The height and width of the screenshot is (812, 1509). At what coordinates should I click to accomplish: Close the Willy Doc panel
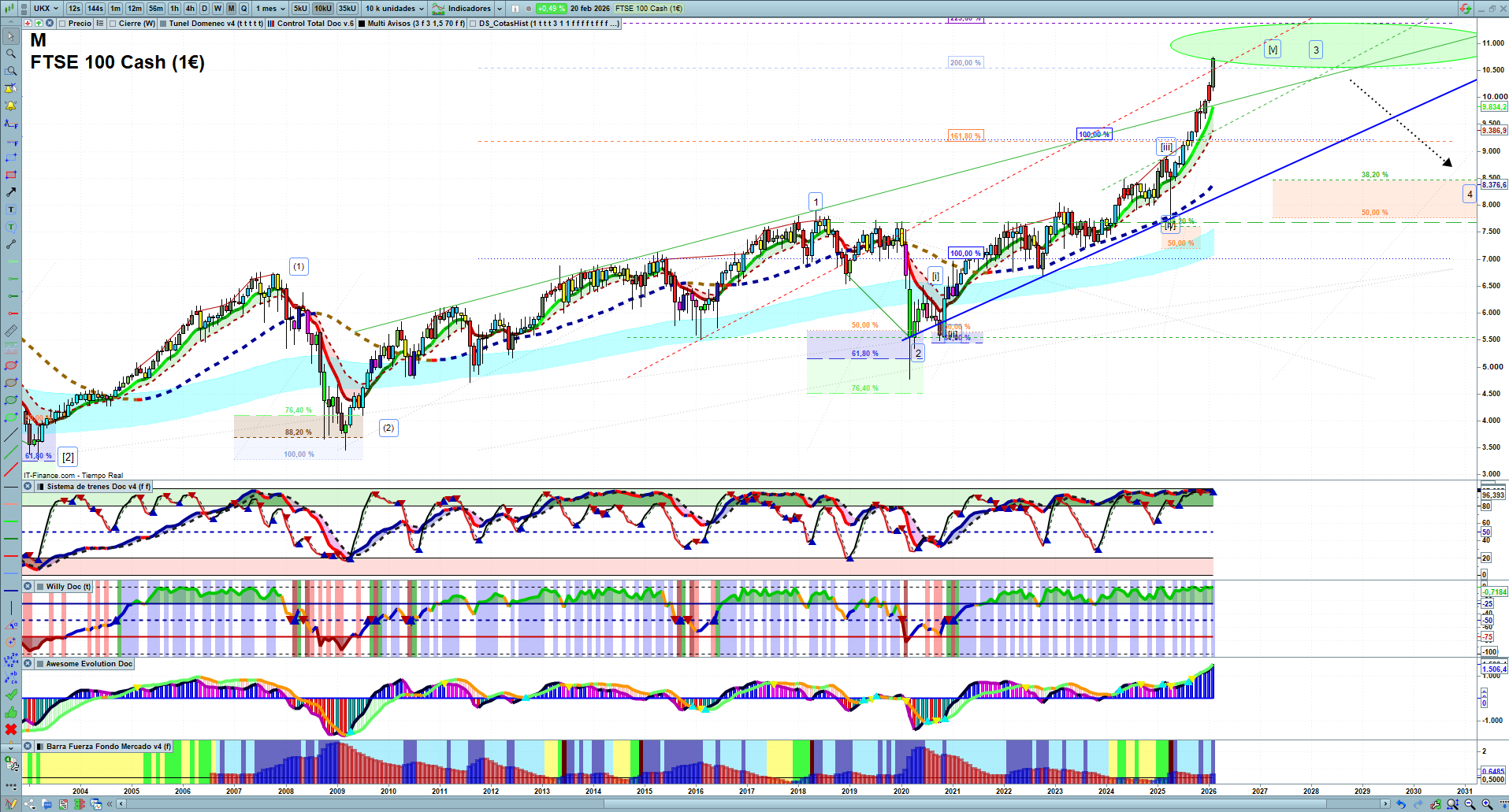pos(28,587)
